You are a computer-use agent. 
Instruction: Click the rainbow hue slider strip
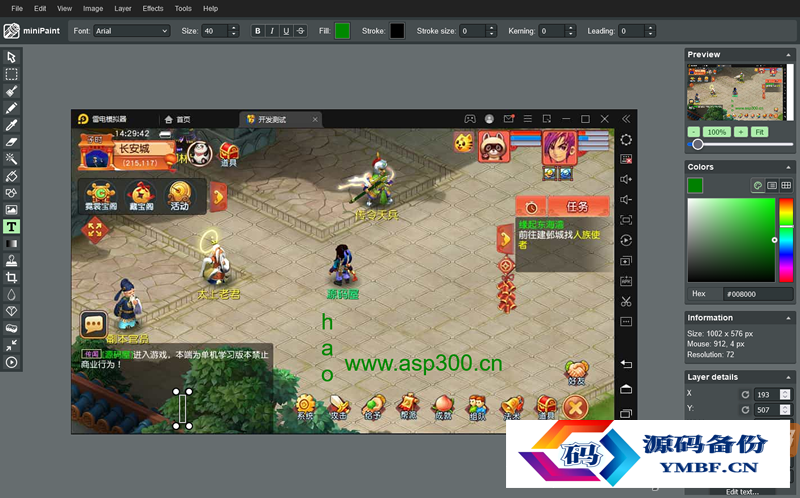coord(786,240)
